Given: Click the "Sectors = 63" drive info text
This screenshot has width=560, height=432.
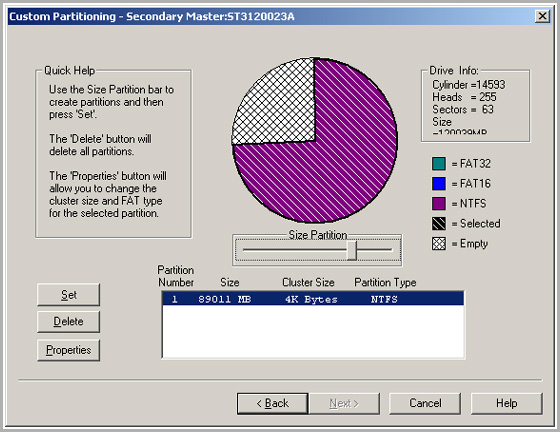Looking at the screenshot, I should coord(463,109).
